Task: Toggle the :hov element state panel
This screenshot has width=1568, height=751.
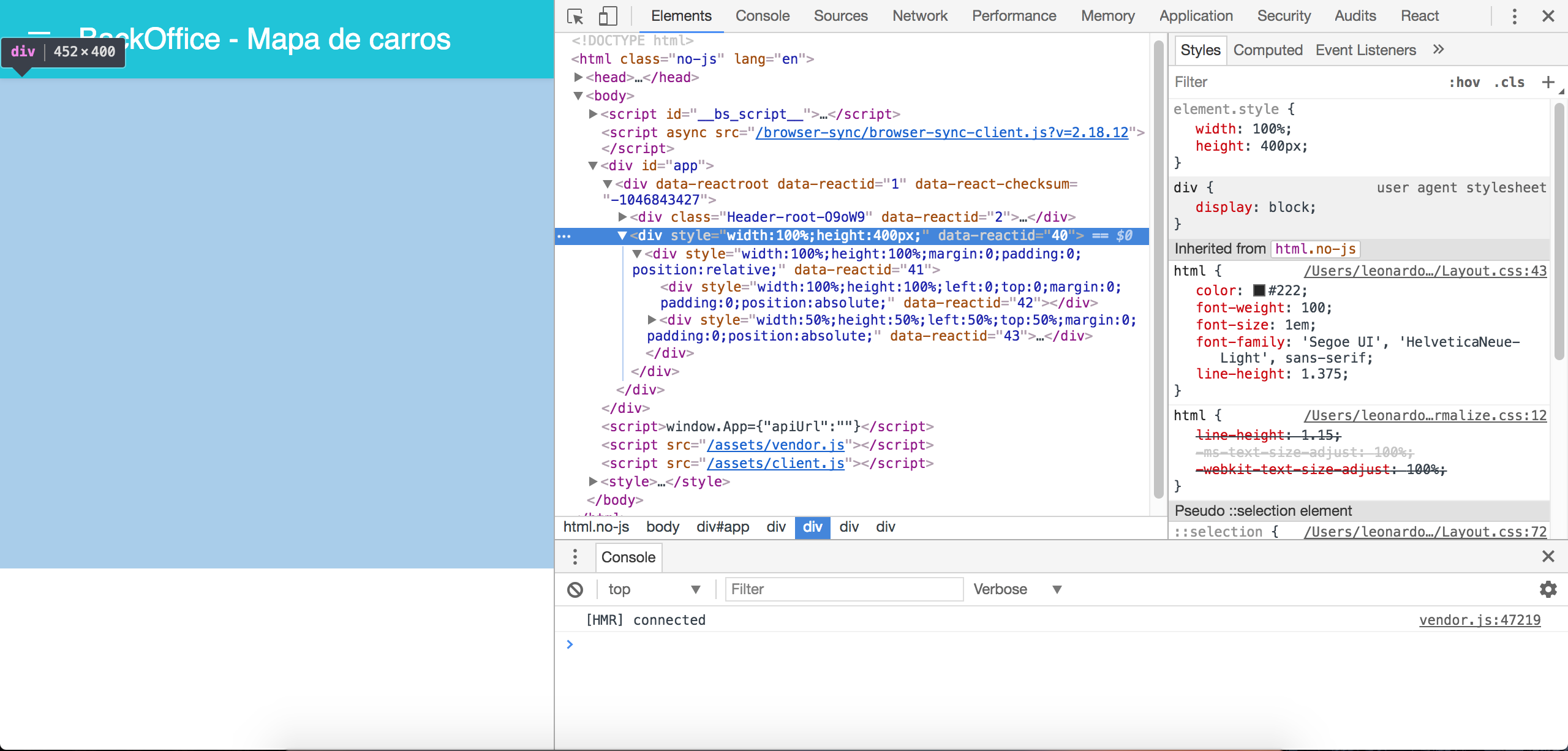Action: point(1464,82)
